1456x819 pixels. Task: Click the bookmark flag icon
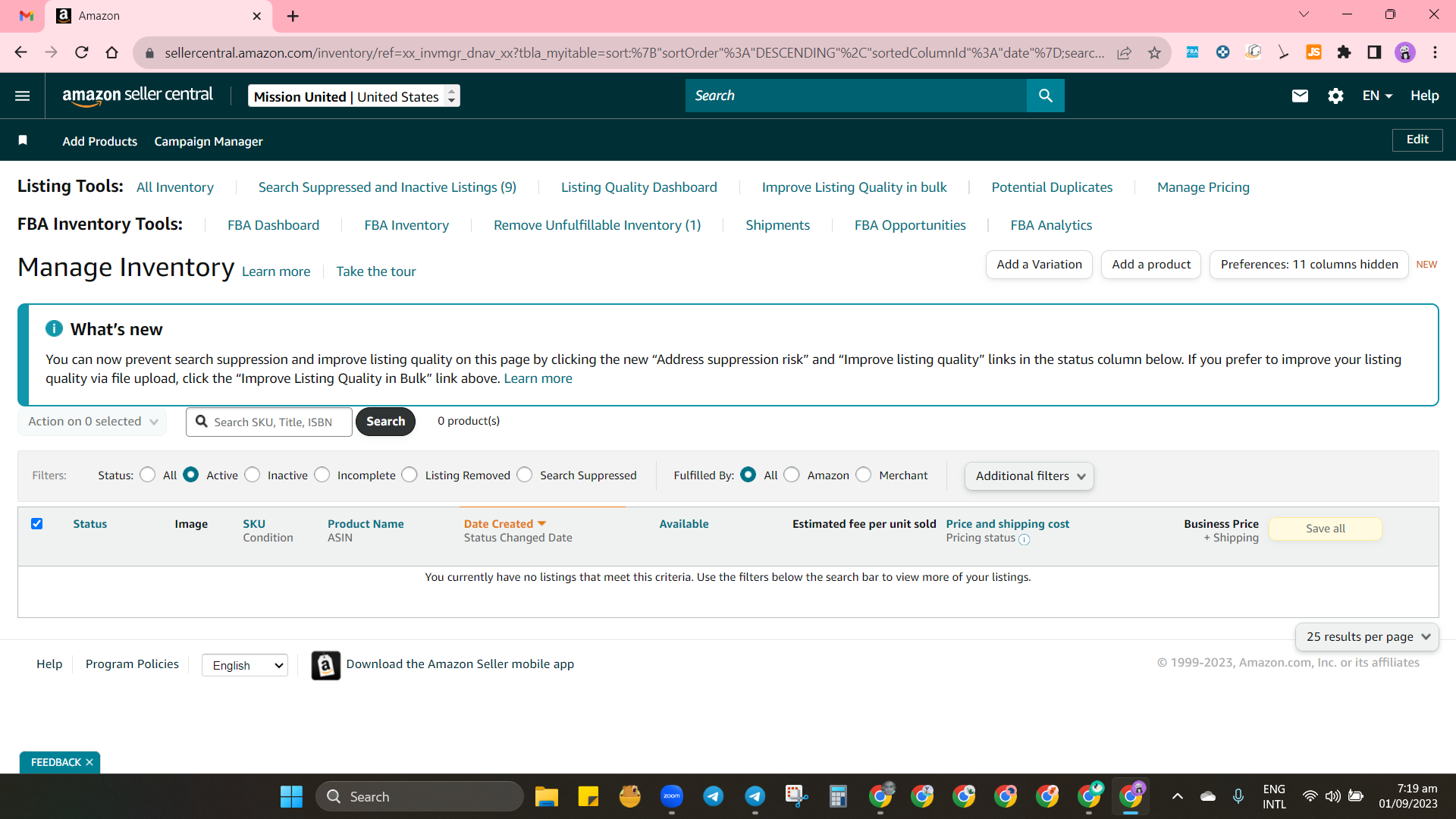click(x=23, y=140)
